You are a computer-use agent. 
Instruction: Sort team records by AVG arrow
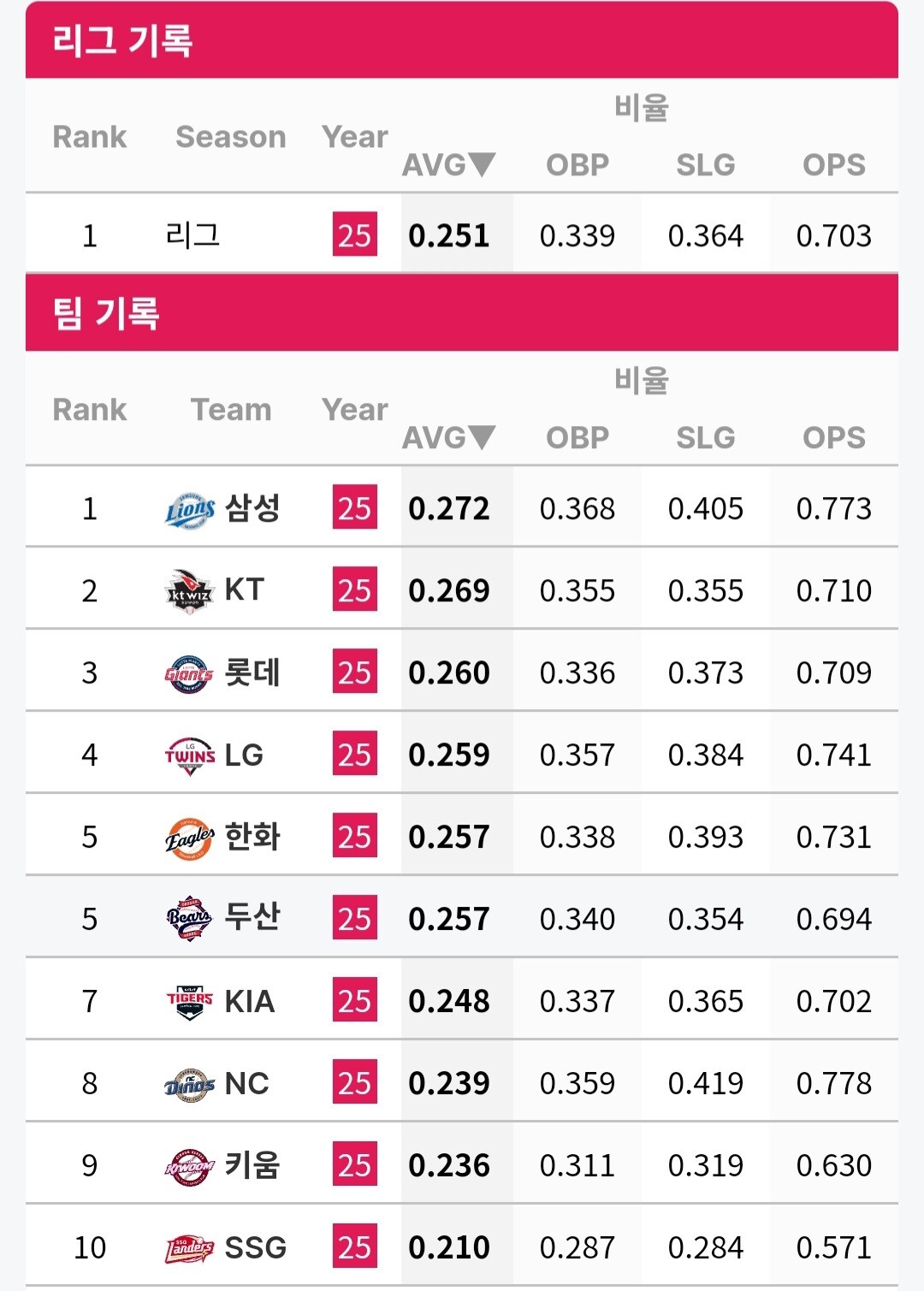click(x=482, y=437)
